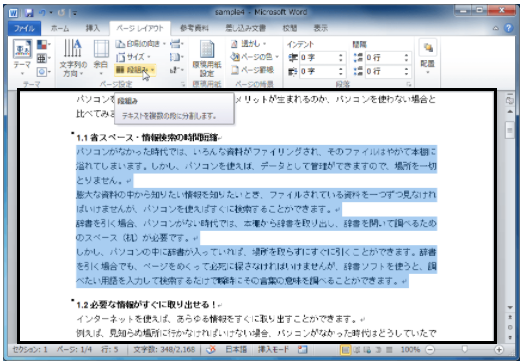This screenshot has width=521, height=361.
Task: Switch to the 参考資料 tab
Action: pyautogui.click(x=194, y=28)
